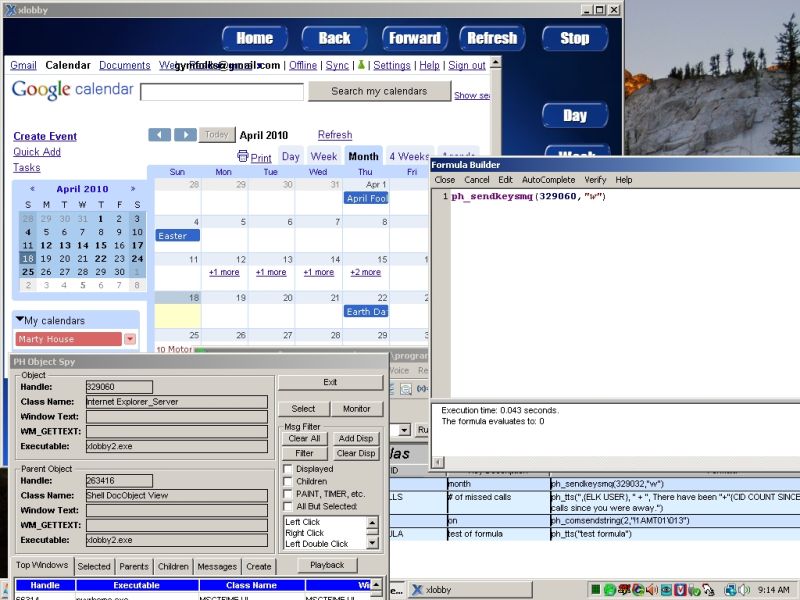Open the Verify menu in Formula Builder
Image resolution: width=800 pixels, height=600 pixels.
click(595, 180)
